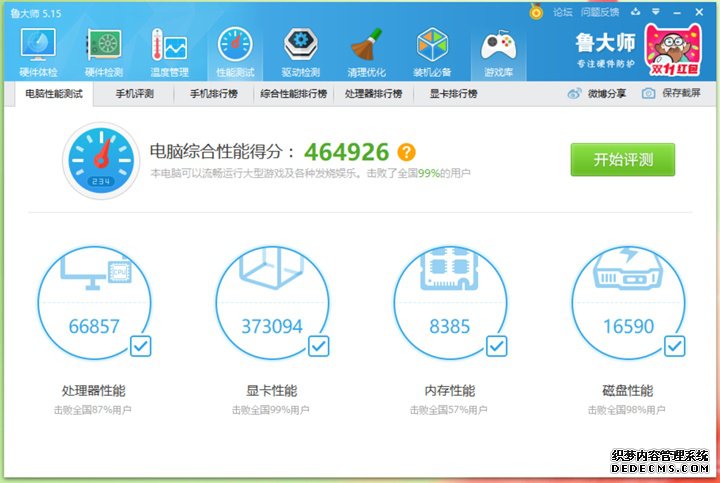The height and width of the screenshot is (483, 720).
Task: Open 温度管理 temperature management icon
Action: coord(169,45)
